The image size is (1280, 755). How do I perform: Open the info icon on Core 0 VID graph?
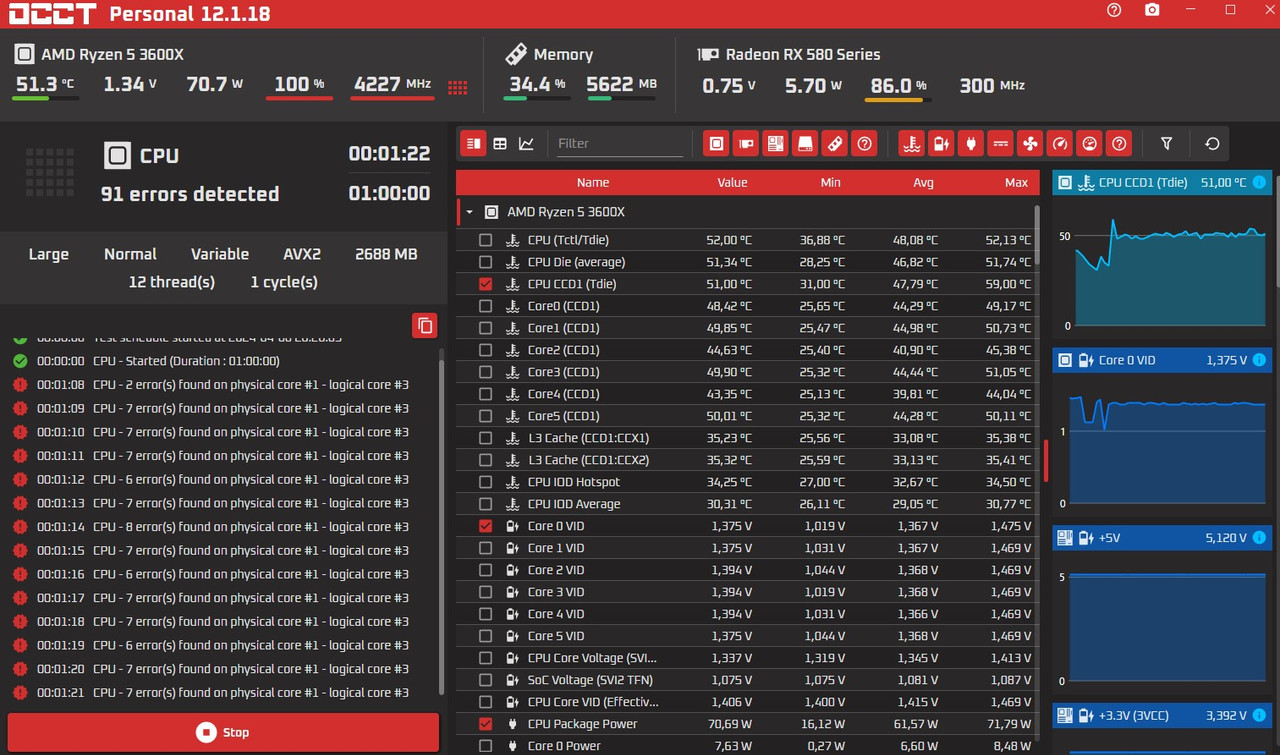click(x=1259, y=360)
